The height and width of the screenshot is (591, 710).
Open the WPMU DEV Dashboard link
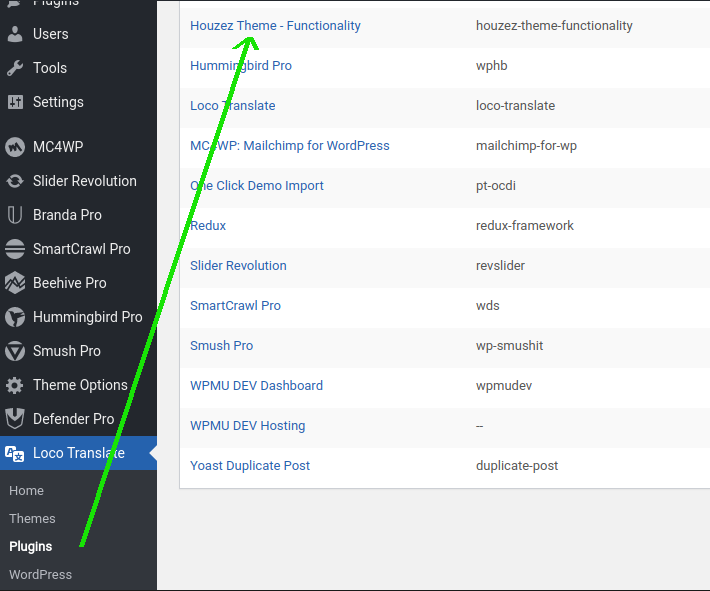coord(256,385)
